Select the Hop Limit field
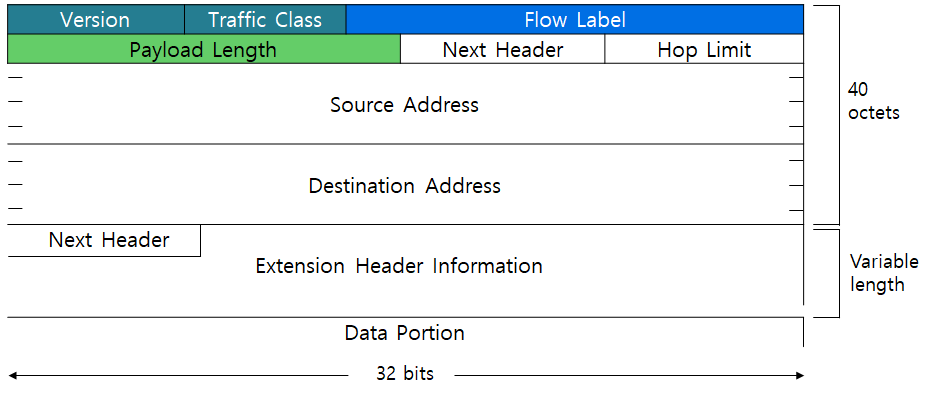The height and width of the screenshot is (396, 931). coord(704,49)
